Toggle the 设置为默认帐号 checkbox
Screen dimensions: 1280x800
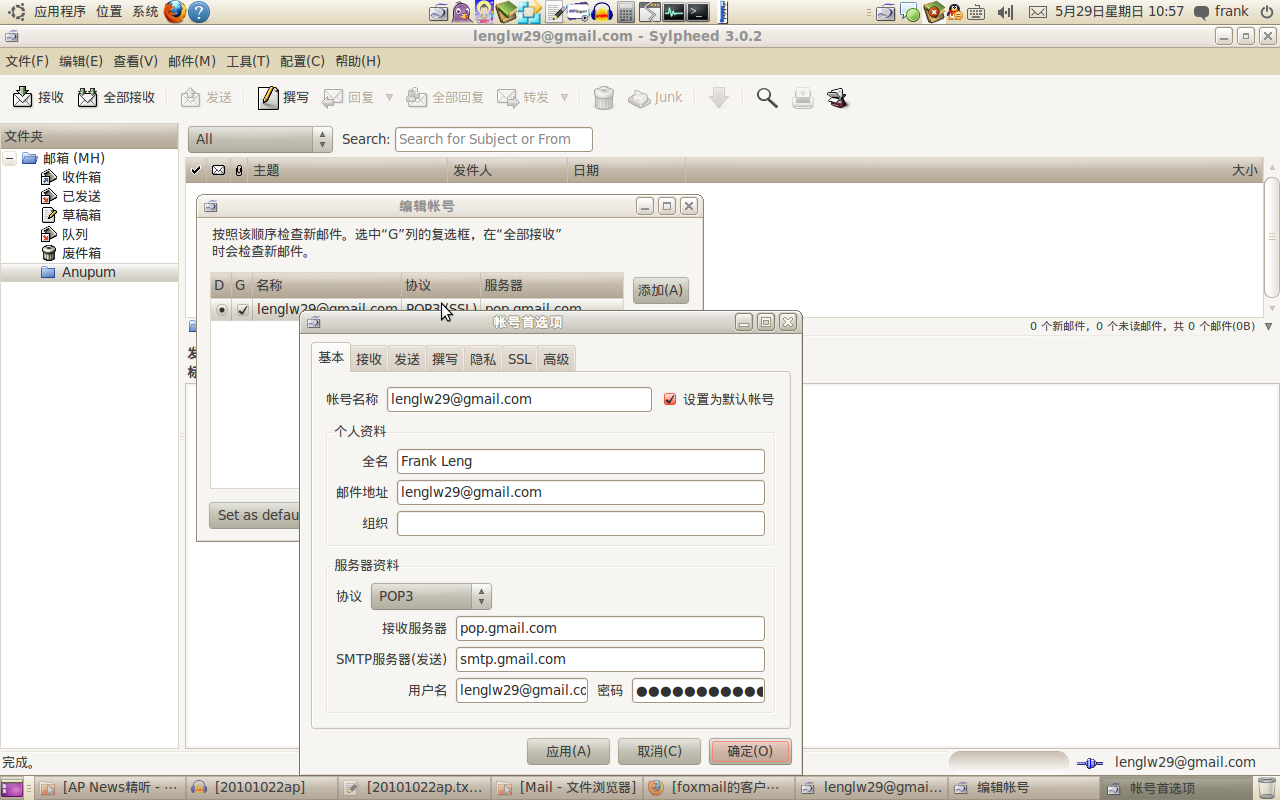coord(671,399)
